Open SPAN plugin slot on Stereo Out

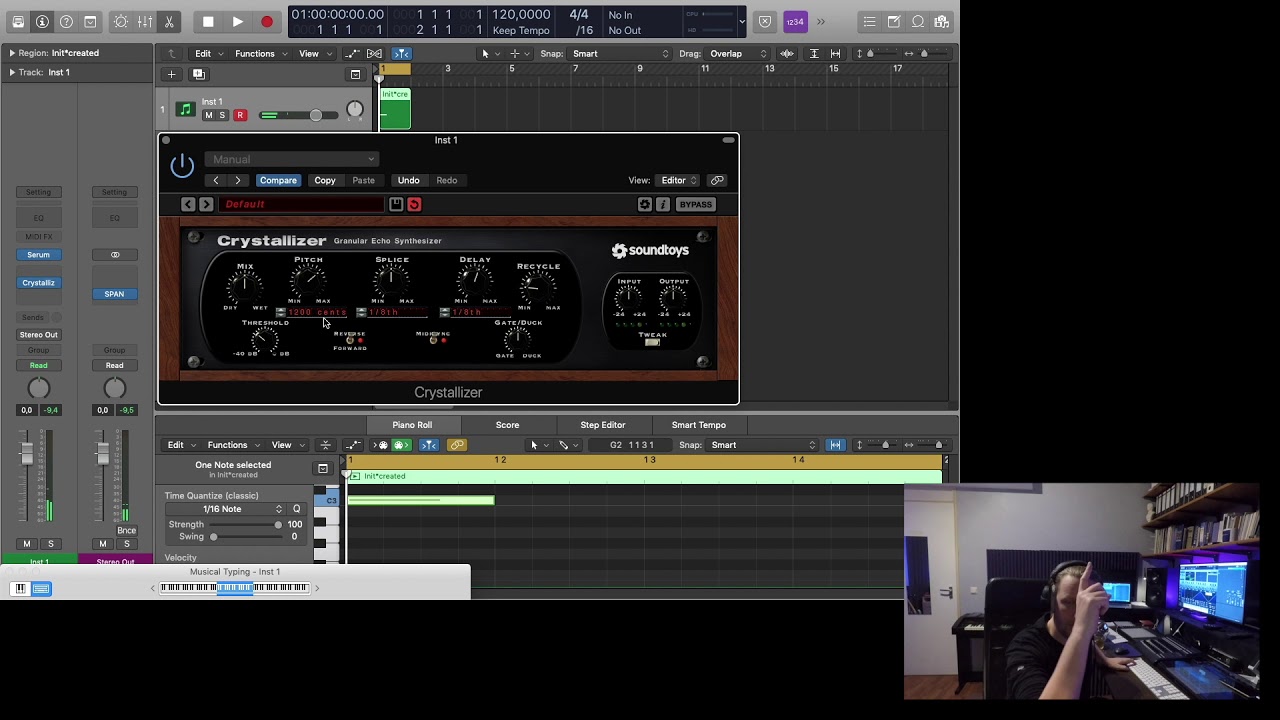coord(114,294)
